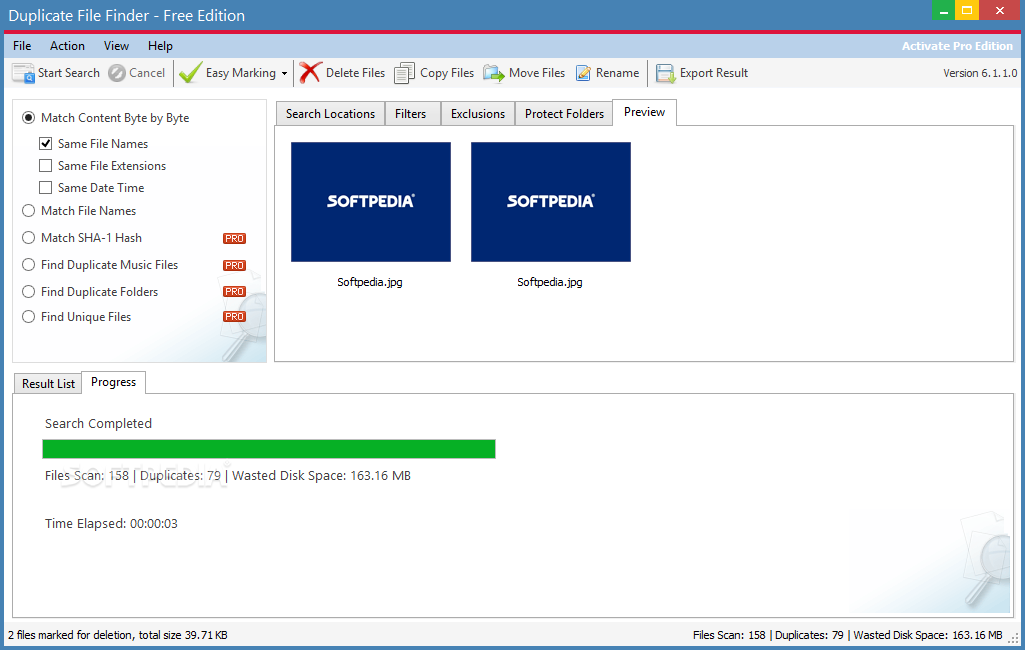Open the Action menu
The width and height of the screenshot is (1025, 650).
(67, 46)
